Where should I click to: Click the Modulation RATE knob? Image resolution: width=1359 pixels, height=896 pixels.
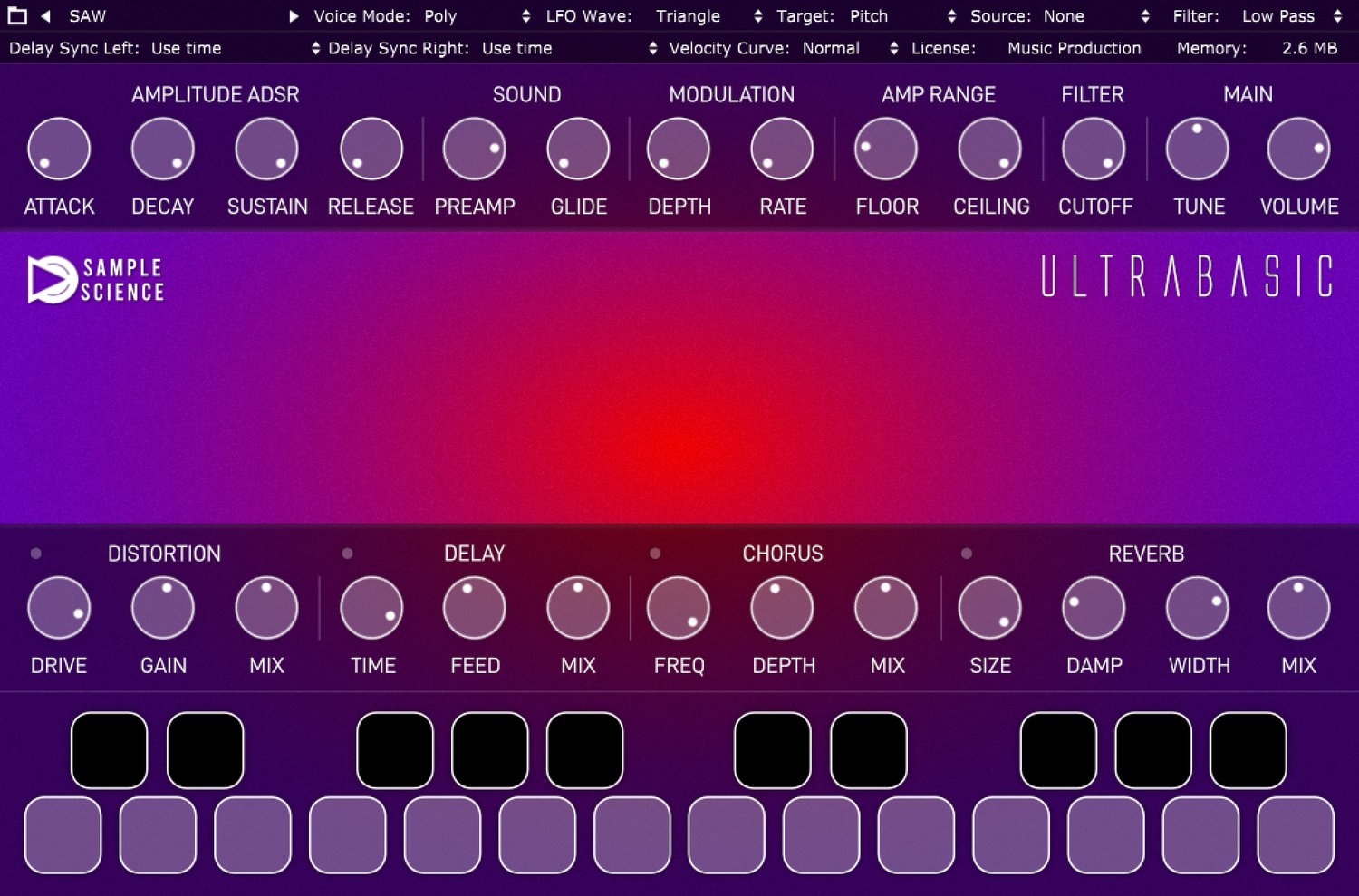[x=782, y=149]
